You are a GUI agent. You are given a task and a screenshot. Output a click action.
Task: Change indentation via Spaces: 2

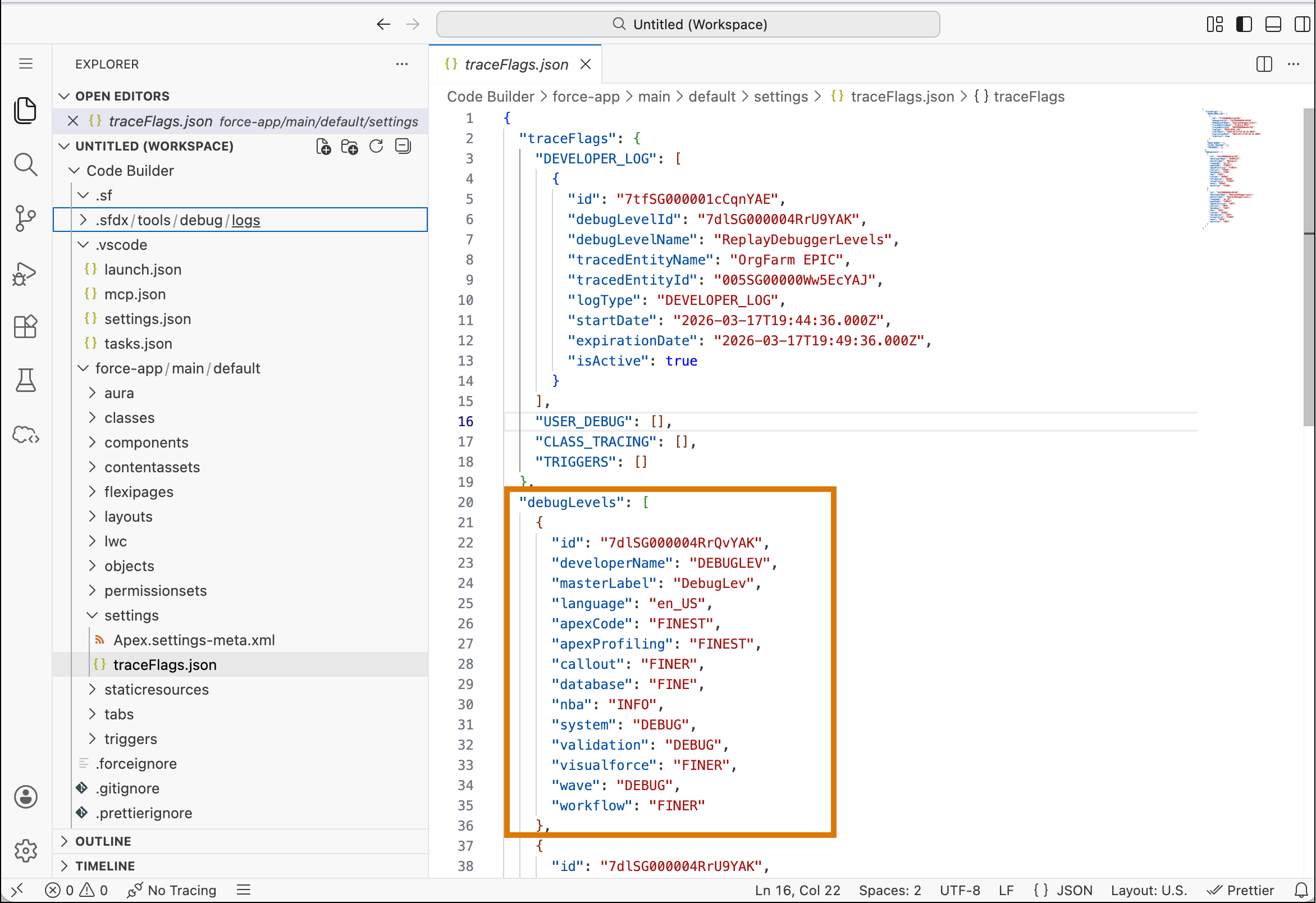click(890, 891)
